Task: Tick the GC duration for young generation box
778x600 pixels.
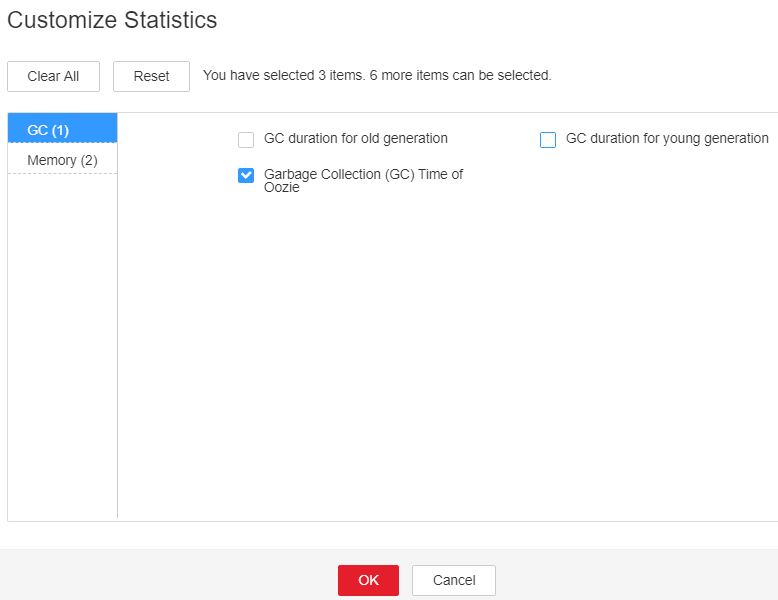Action: [x=548, y=139]
